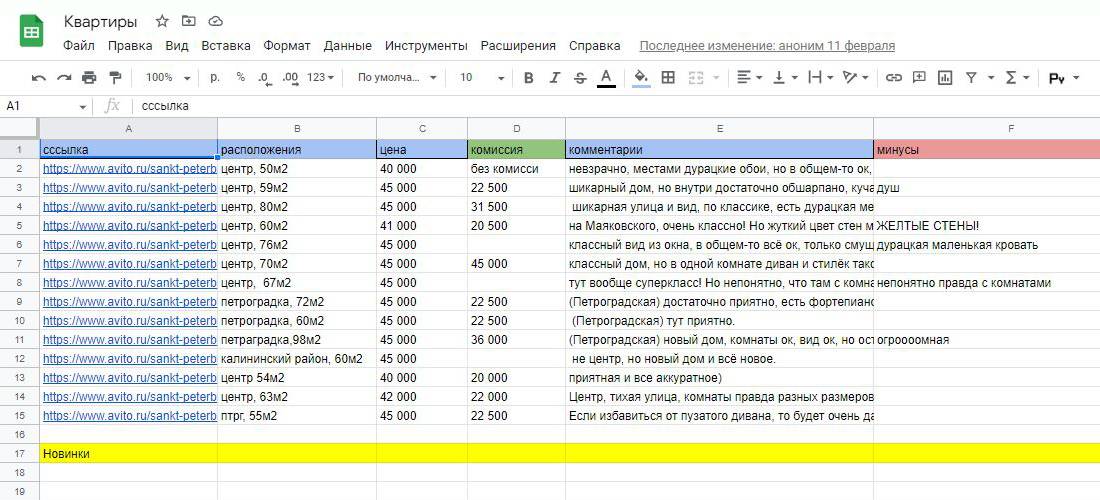Click the formula bar input showing сссылка
1100x500 pixels.
click(617, 107)
